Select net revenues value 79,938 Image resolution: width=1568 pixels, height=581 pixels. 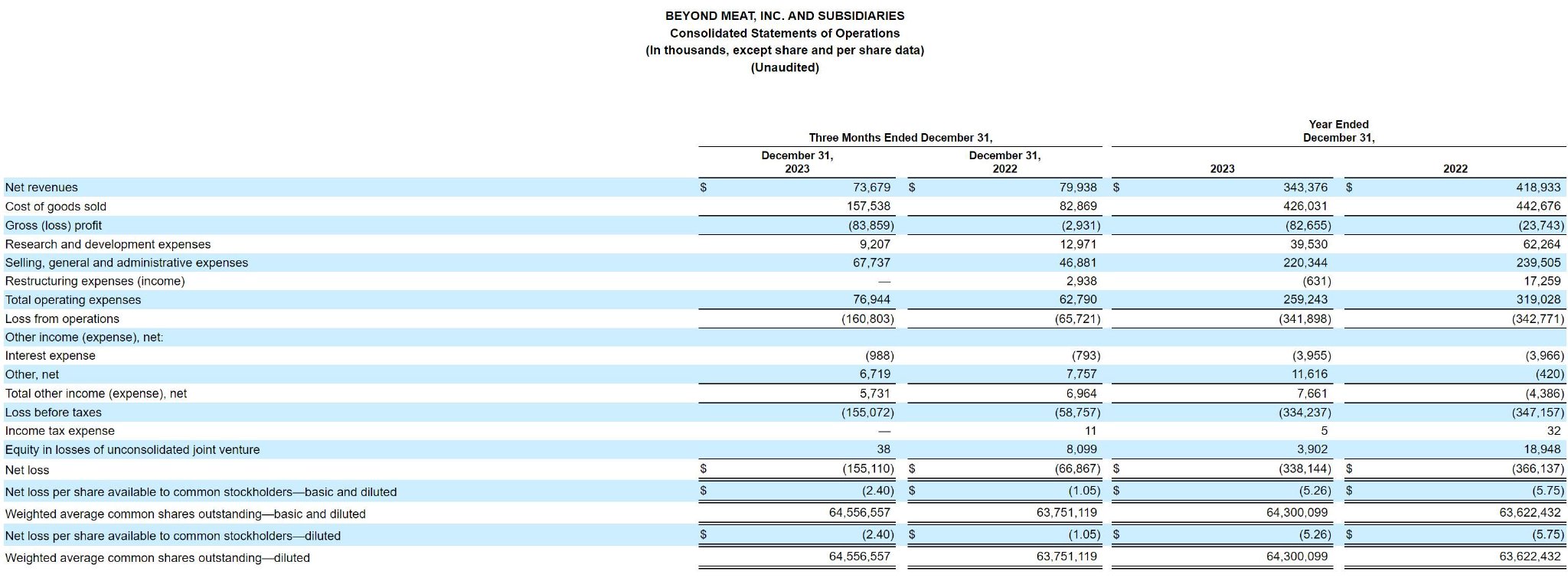pyautogui.click(x=1078, y=188)
